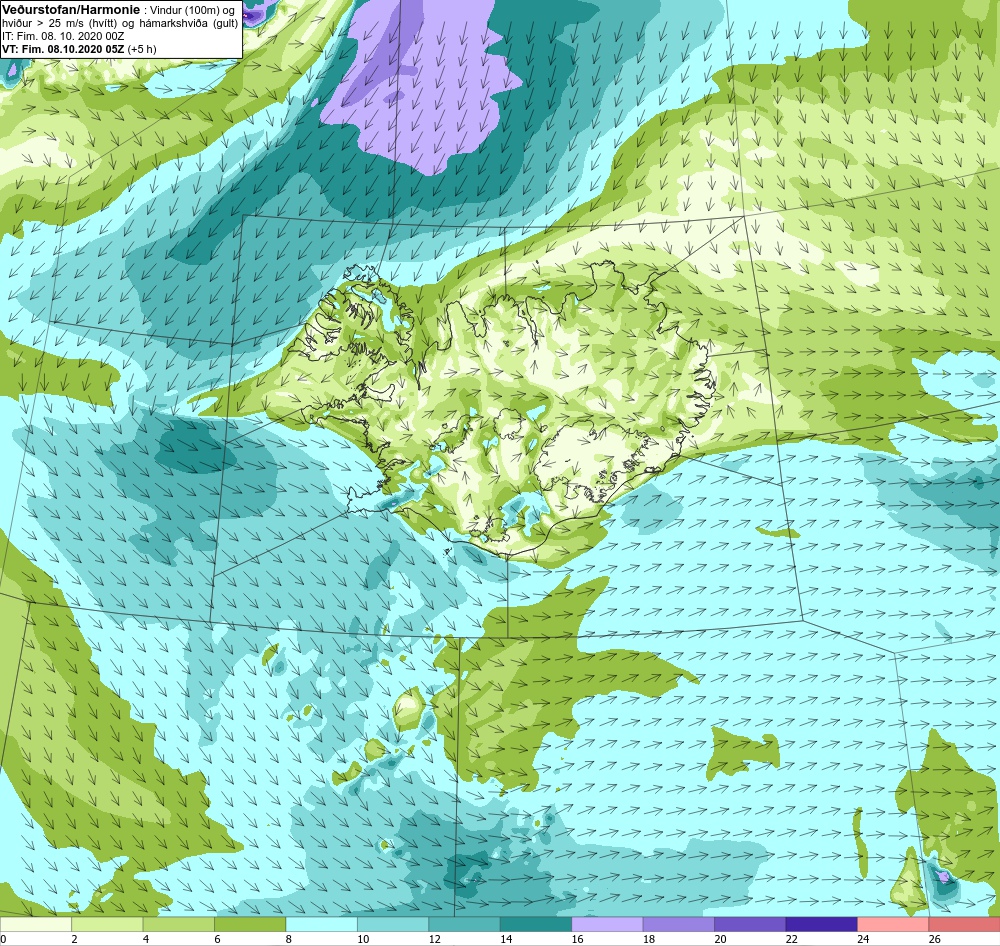Click the olive green 6–8 m/s legend swatch

coord(250,924)
